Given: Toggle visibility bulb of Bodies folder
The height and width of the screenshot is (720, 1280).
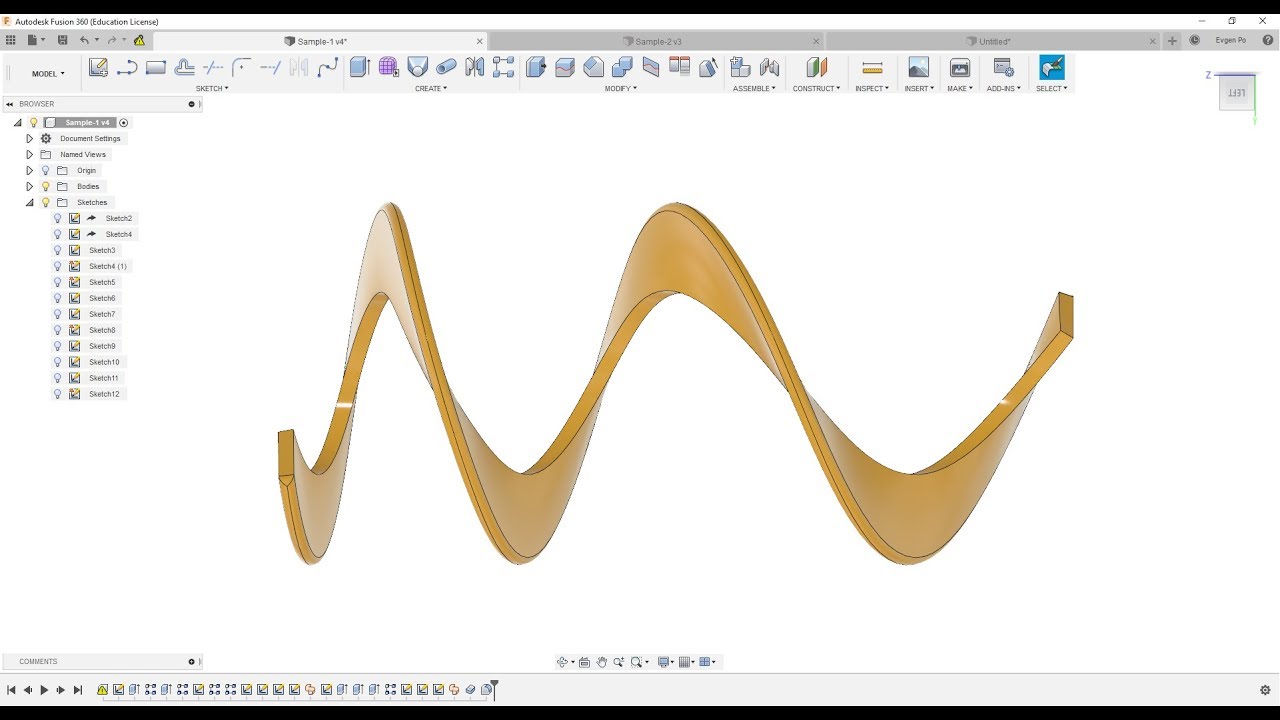Looking at the screenshot, I should tap(45, 186).
